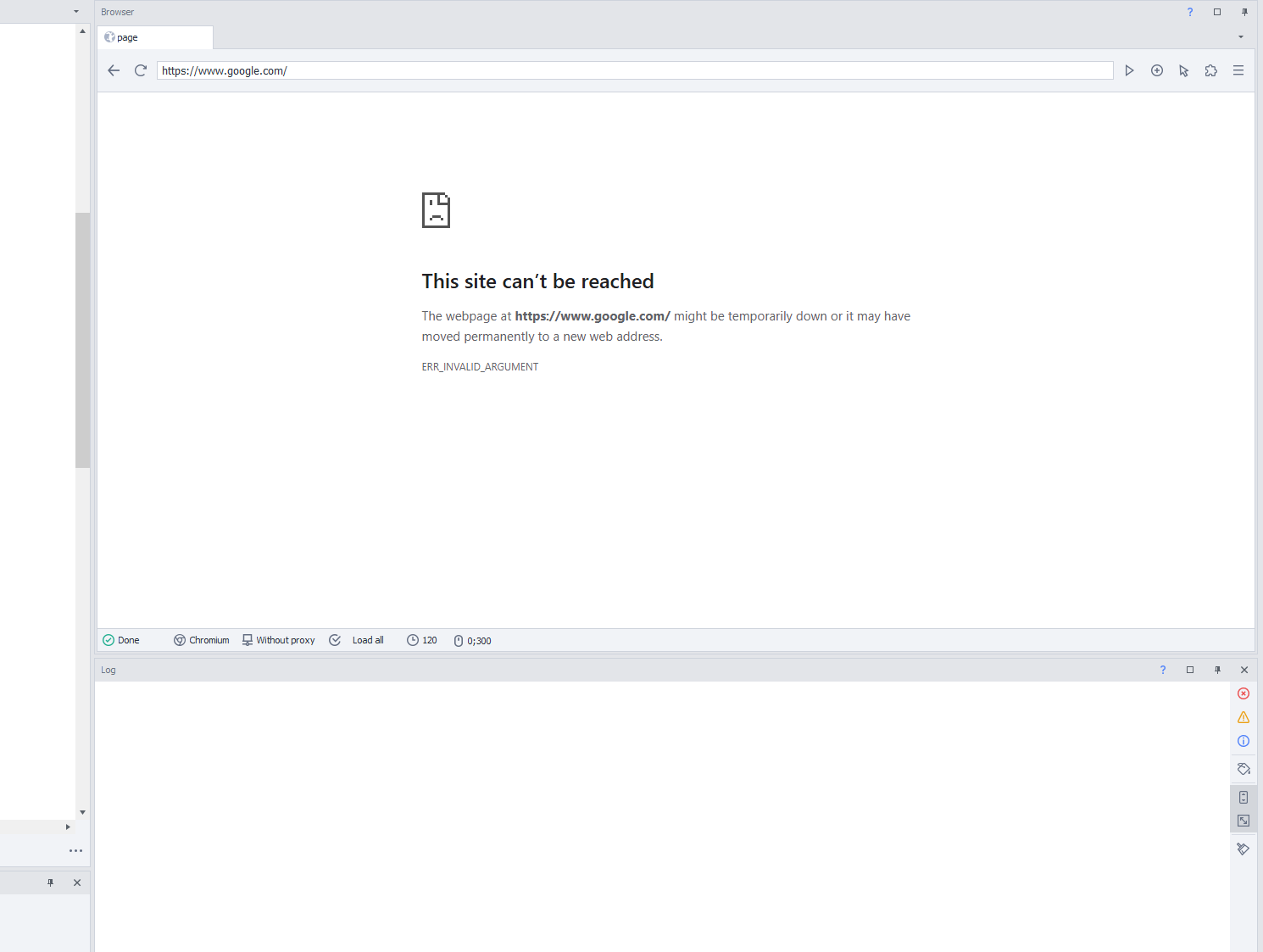The height and width of the screenshot is (952, 1263).
Task: Click the ERR_INVALID_ARGUMENT error code
Action: click(x=480, y=367)
